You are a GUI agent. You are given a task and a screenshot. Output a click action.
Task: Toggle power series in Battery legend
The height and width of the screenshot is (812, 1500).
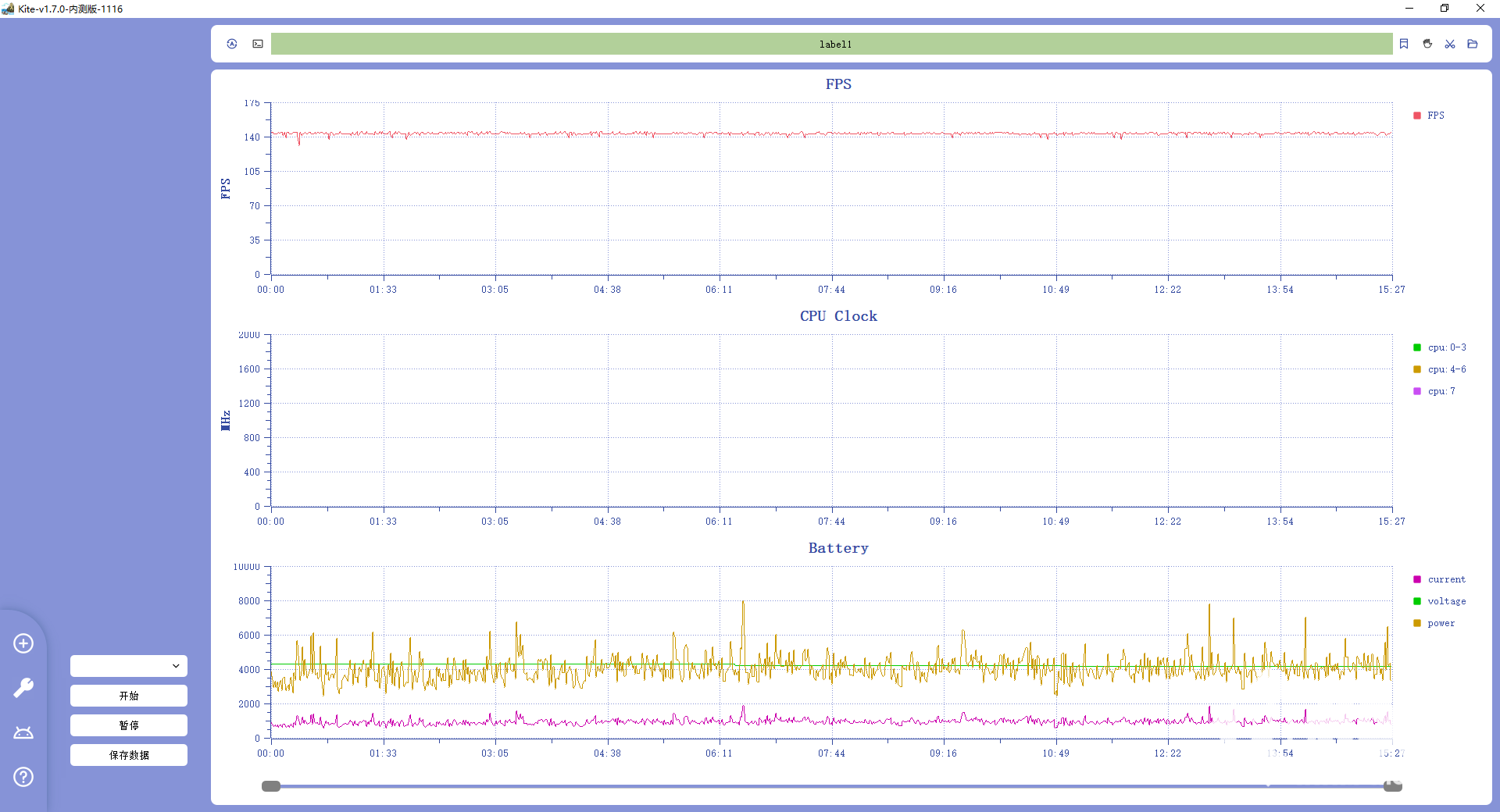1434,623
